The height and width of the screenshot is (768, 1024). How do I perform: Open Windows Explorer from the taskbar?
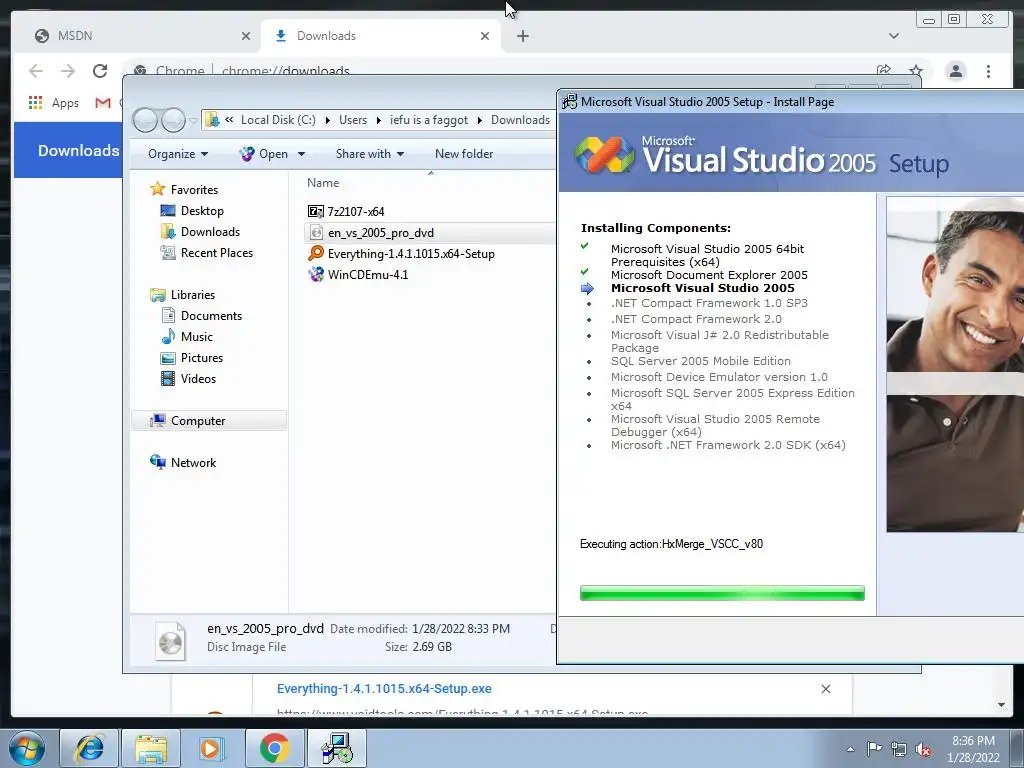(151, 748)
